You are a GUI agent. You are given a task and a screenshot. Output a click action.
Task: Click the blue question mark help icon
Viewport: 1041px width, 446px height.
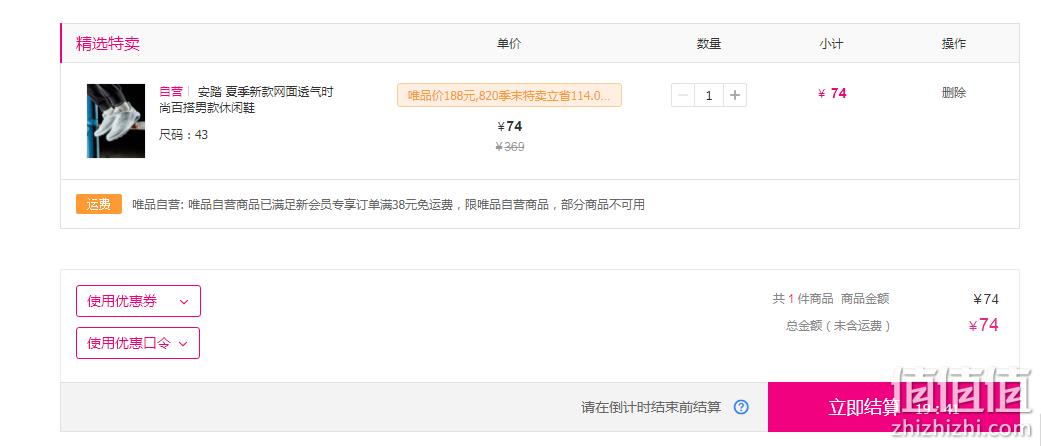point(741,407)
